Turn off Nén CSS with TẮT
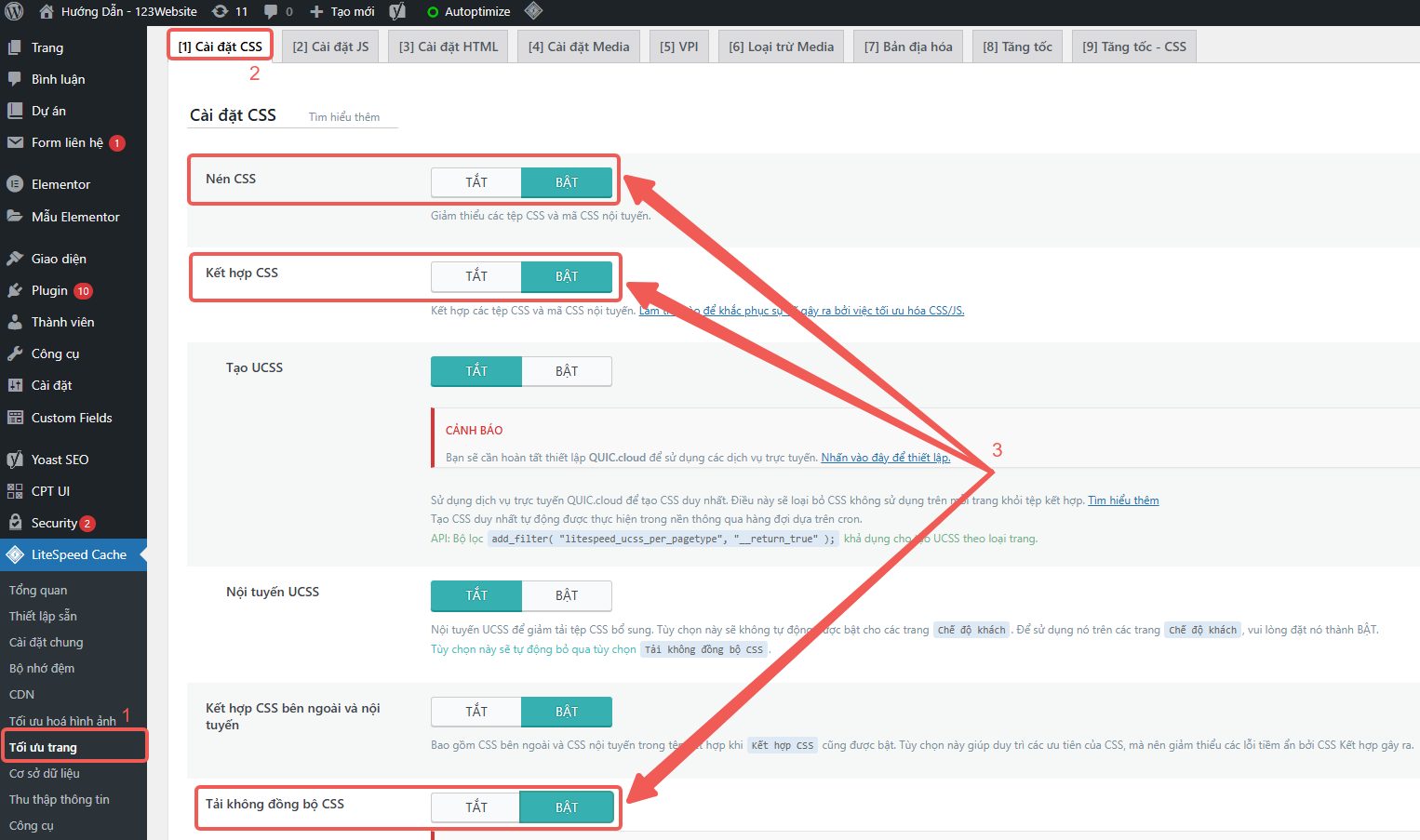The width and height of the screenshot is (1420, 840). coord(476,182)
